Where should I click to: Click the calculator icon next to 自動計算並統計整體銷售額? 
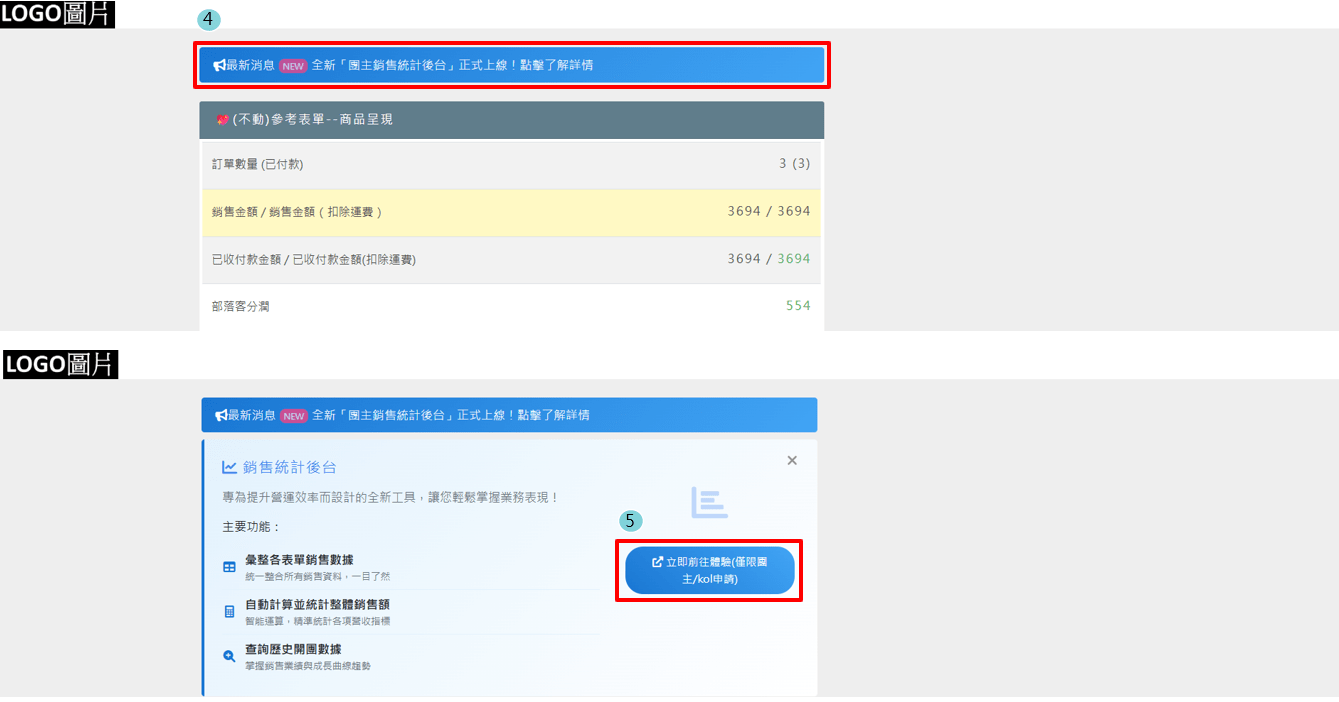point(229,611)
